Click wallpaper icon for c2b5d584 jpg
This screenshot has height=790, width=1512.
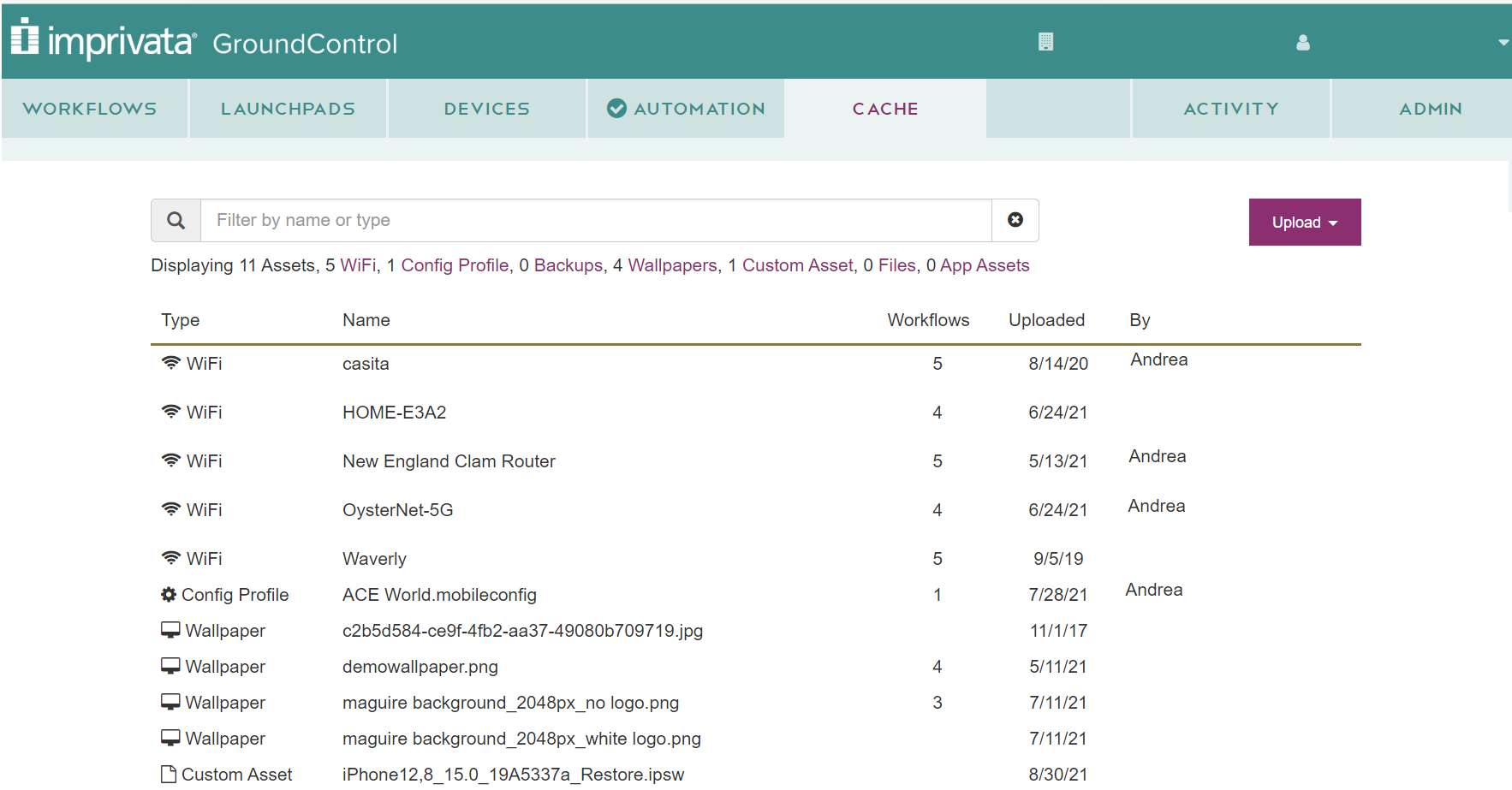[170, 630]
